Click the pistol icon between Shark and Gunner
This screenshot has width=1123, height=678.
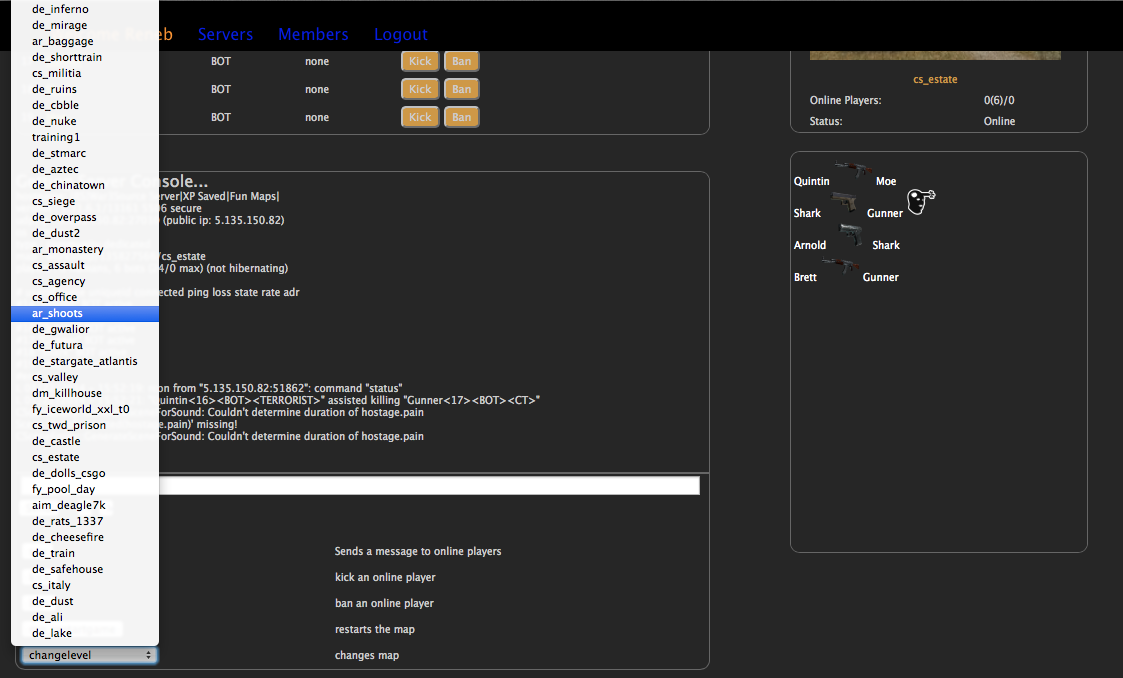[844, 202]
